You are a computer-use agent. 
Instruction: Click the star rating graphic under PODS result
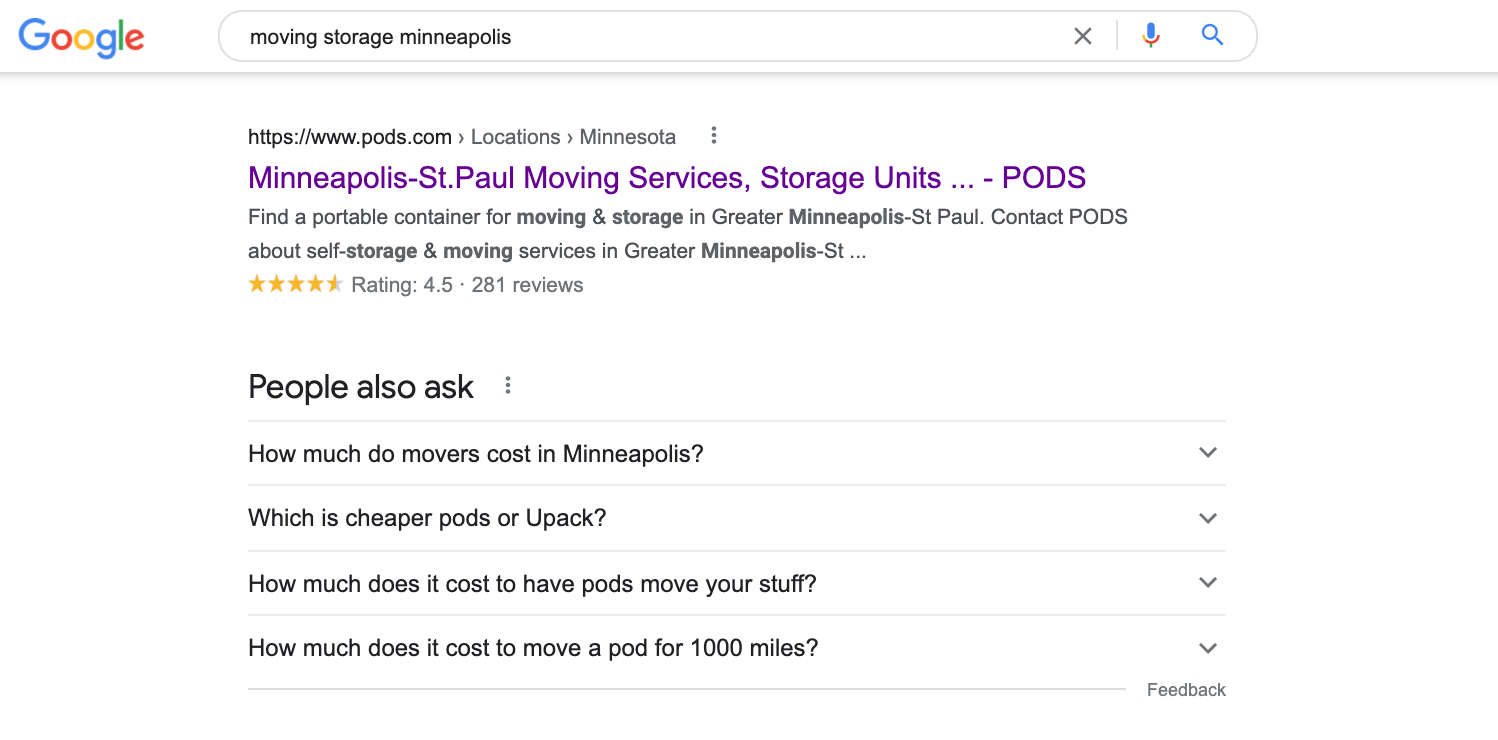(296, 284)
